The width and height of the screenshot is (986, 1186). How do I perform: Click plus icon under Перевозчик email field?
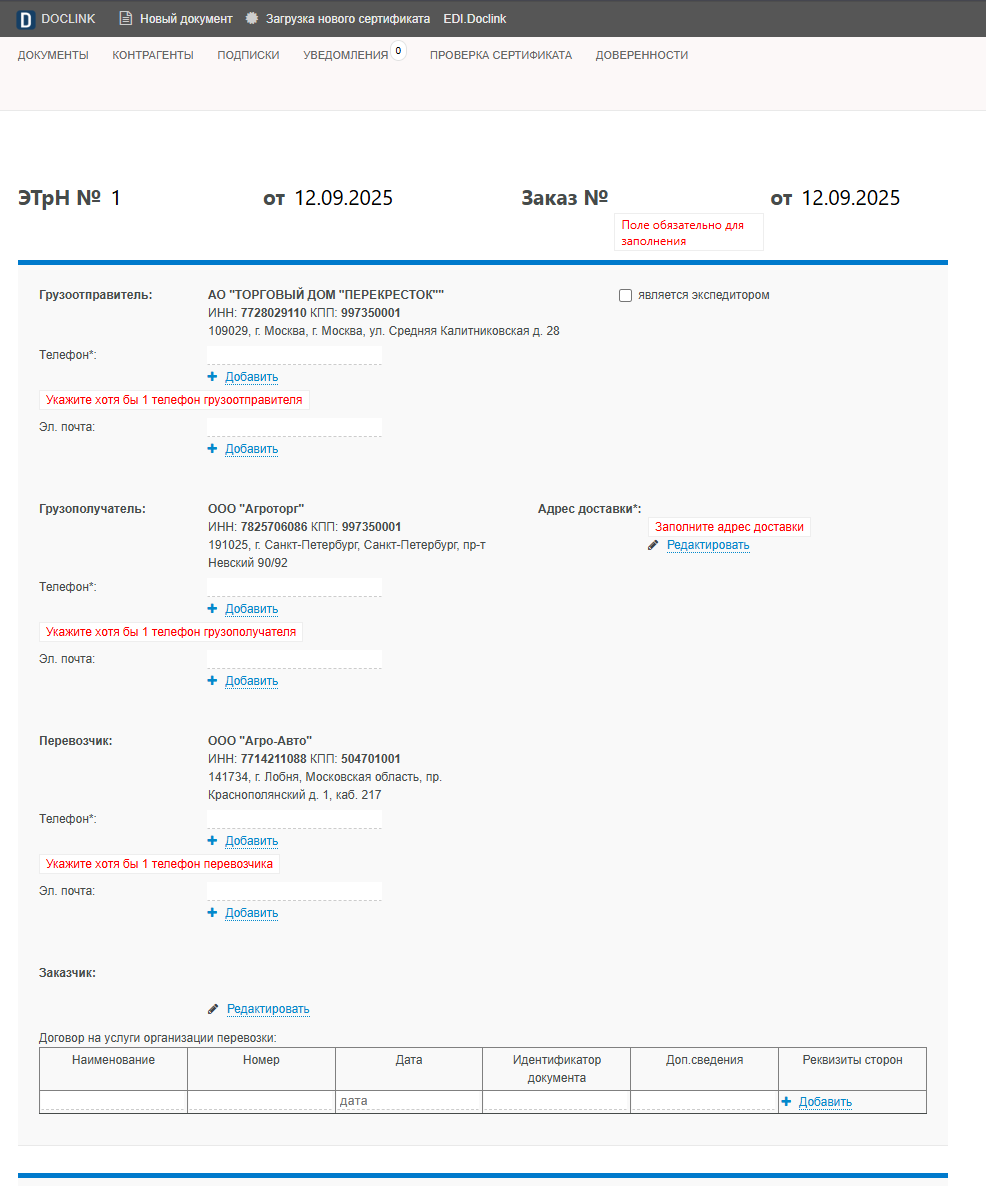point(212,913)
